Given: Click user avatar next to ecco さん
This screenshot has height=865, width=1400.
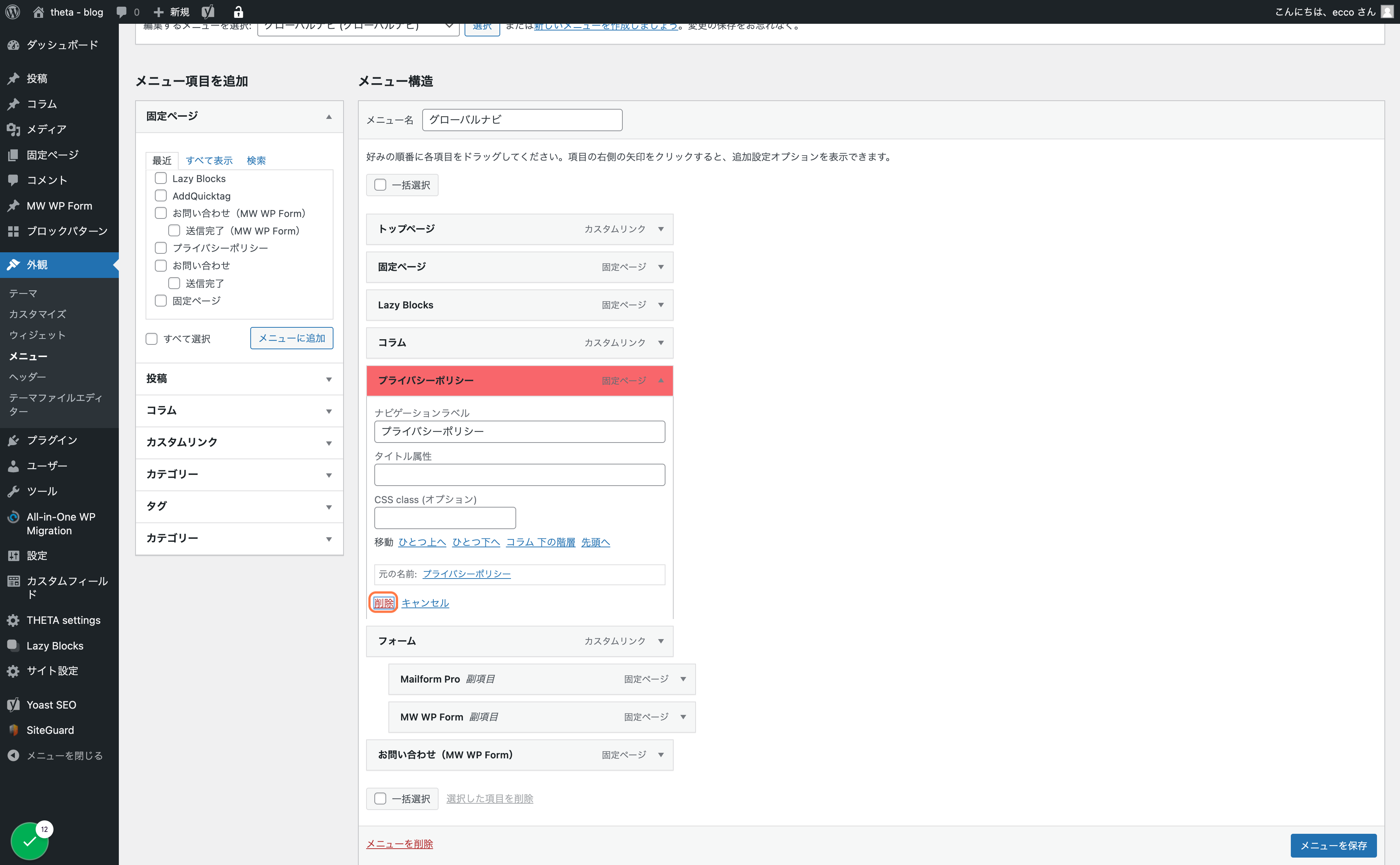Looking at the screenshot, I should pyautogui.click(x=1387, y=12).
